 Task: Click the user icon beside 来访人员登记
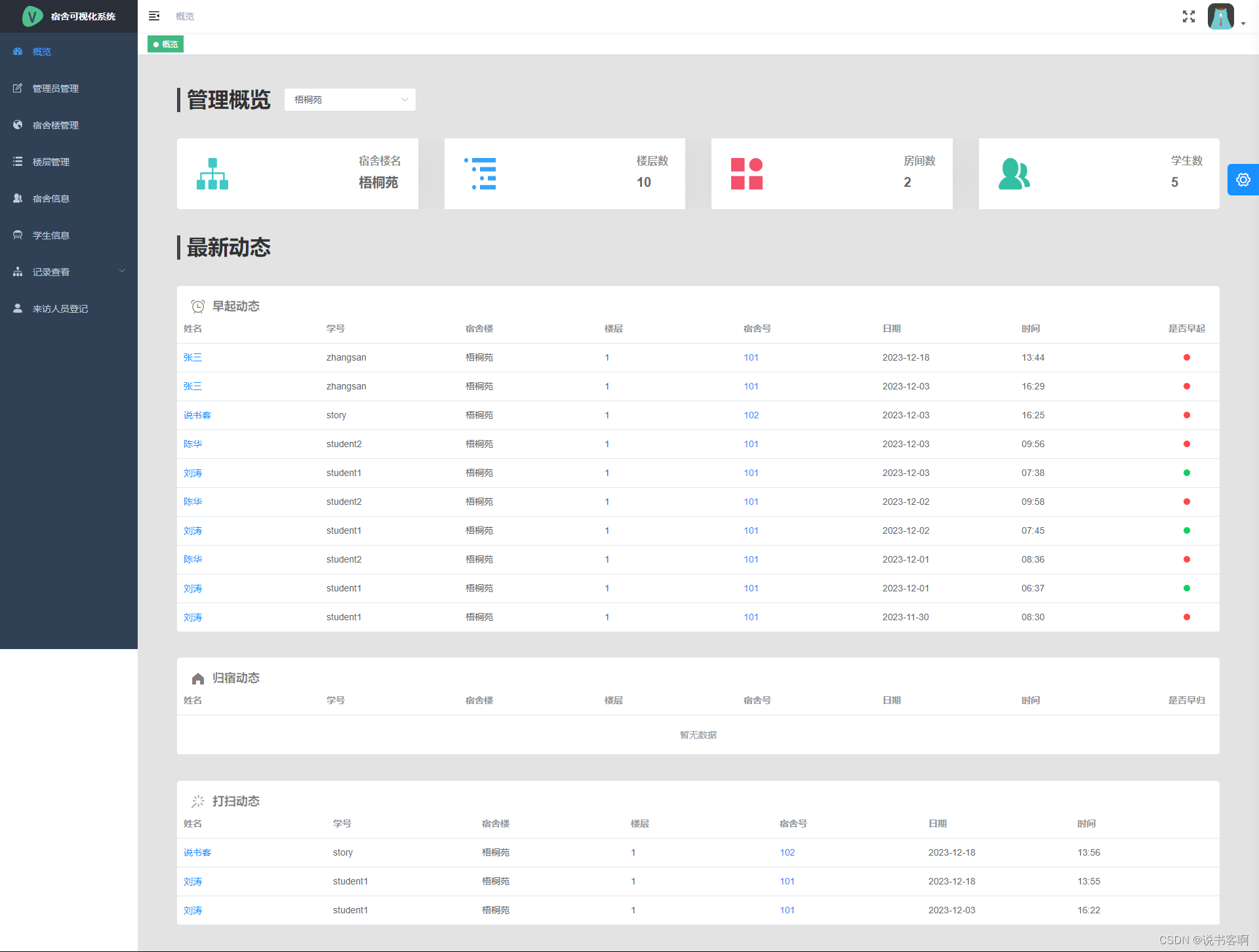[18, 308]
